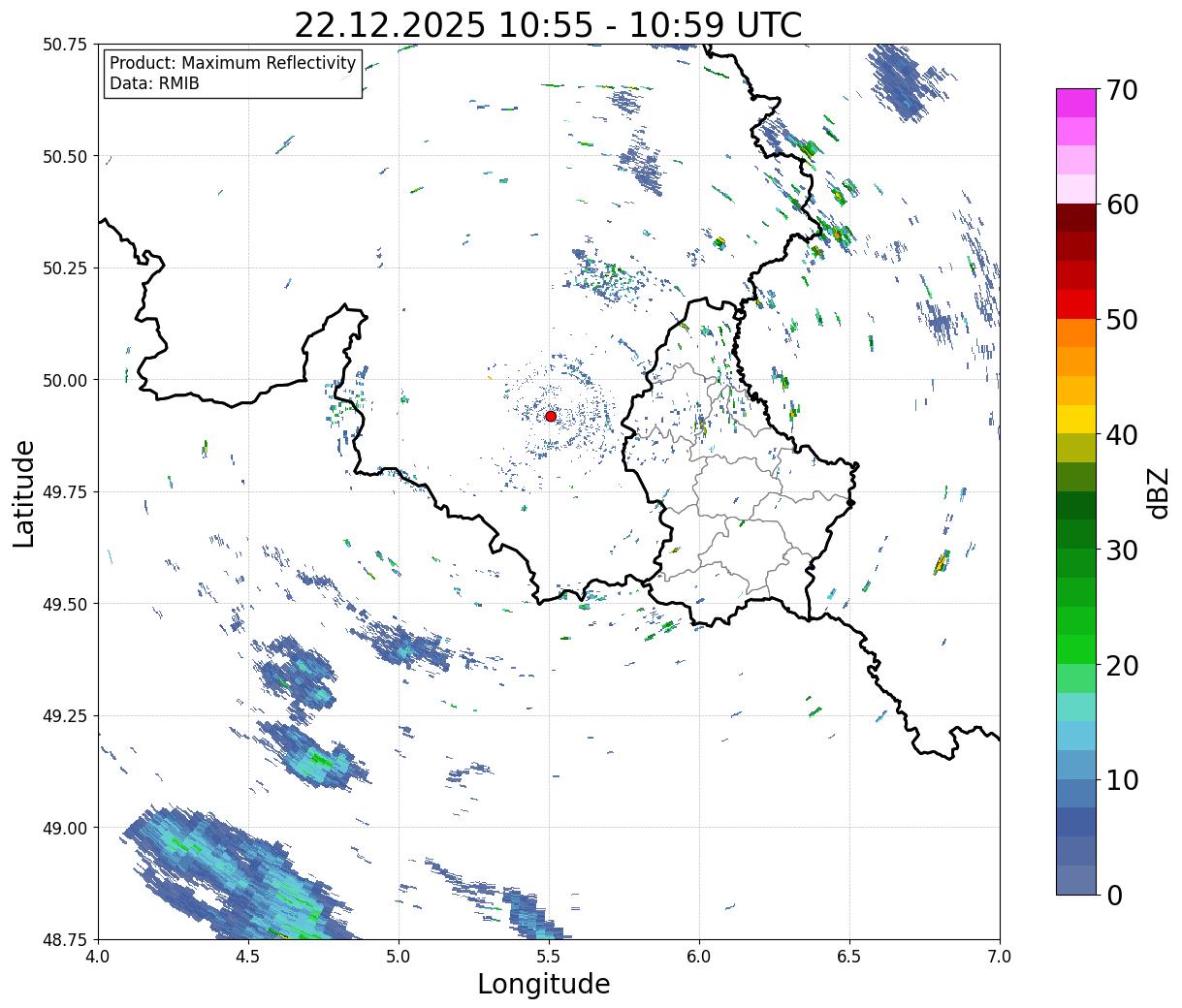
Task: Click the 'dBZ' colorbar label
Action: pyautogui.click(x=1158, y=492)
